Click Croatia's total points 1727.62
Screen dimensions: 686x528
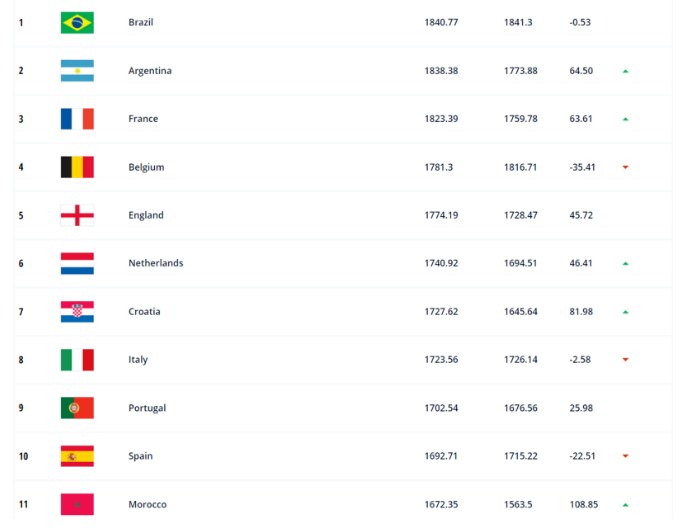[441, 311]
